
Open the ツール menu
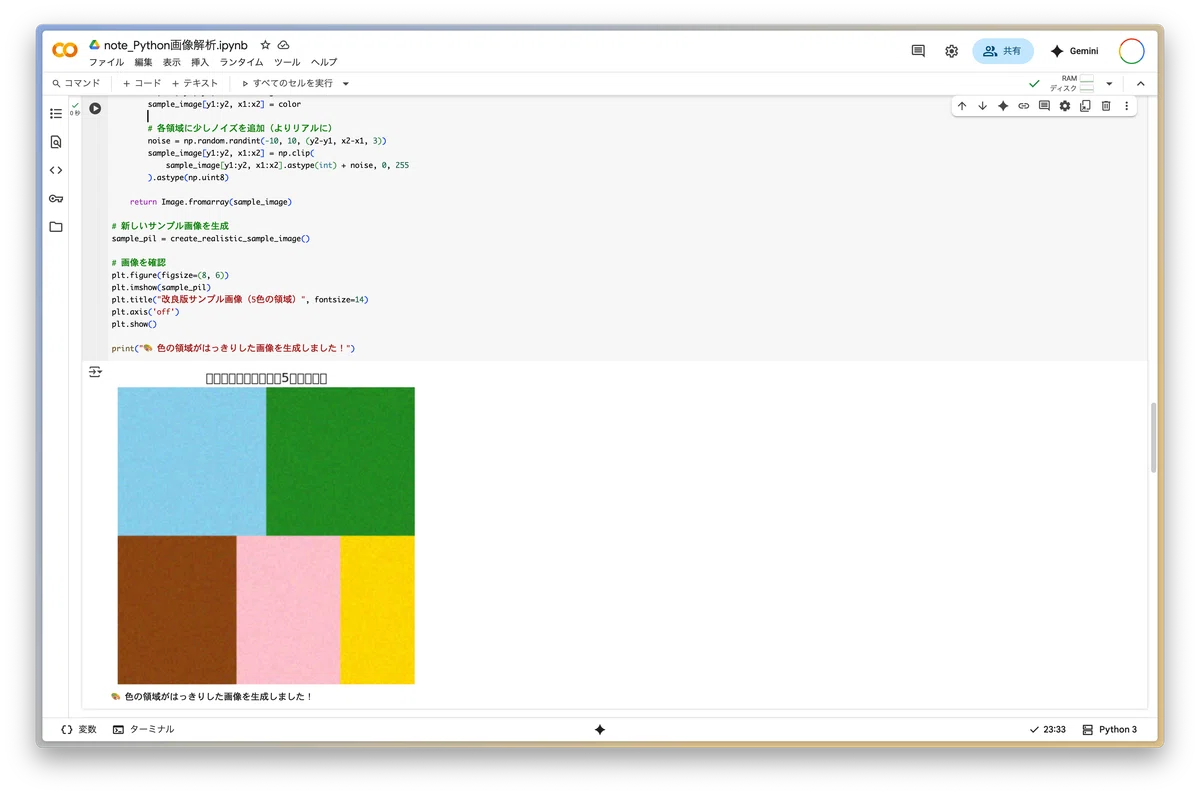[x=287, y=62]
